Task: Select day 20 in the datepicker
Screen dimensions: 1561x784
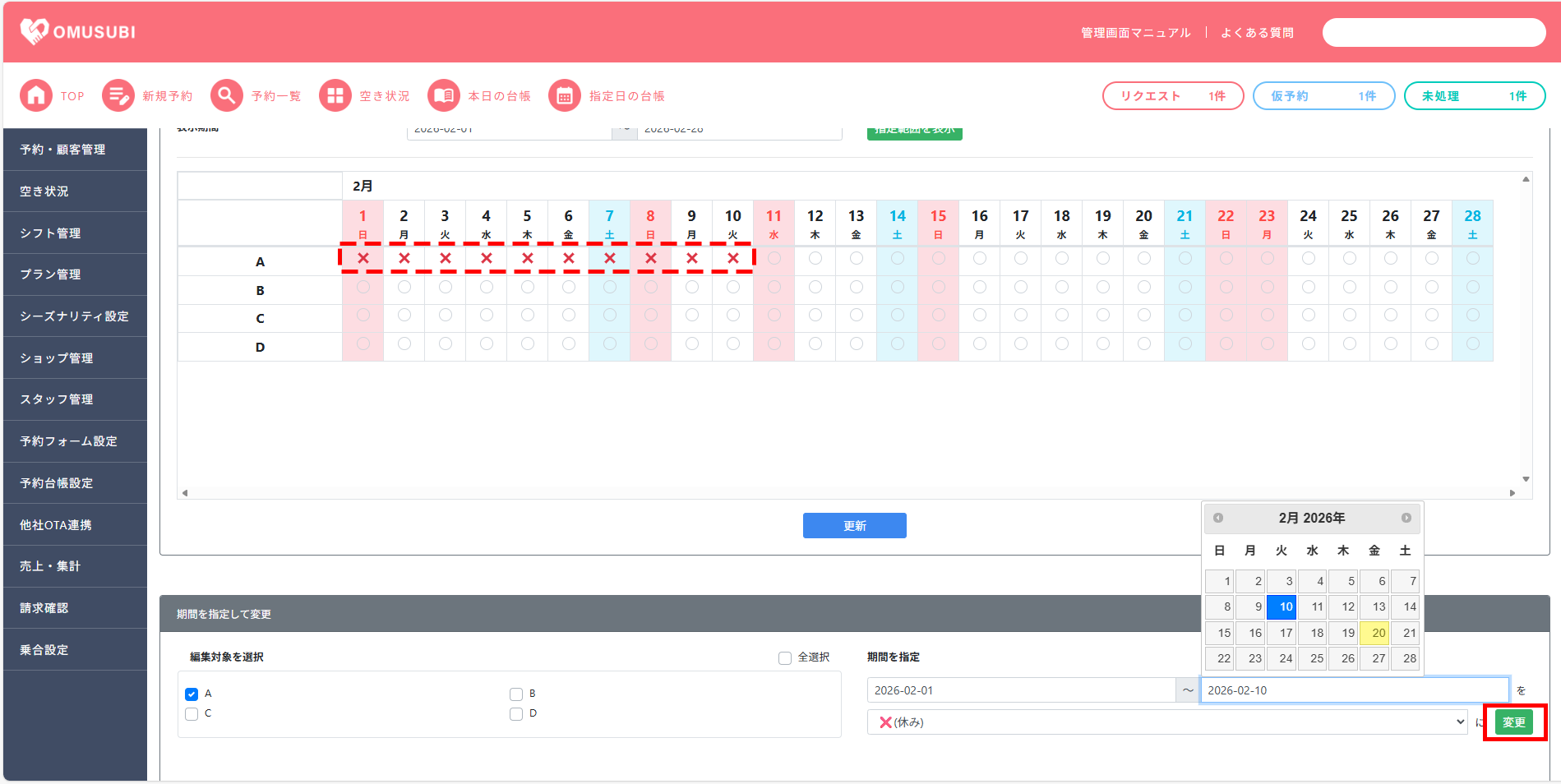Action: point(1374,633)
